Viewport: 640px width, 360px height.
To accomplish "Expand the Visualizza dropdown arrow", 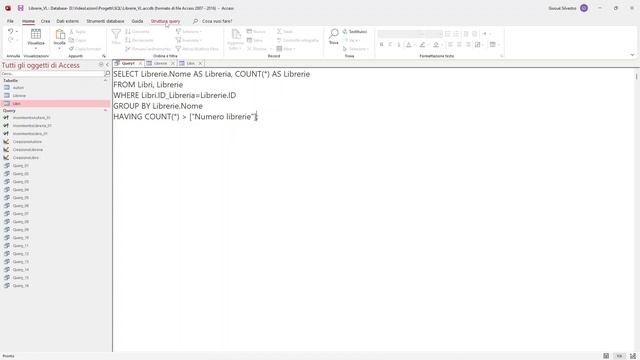I will point(36,49).
